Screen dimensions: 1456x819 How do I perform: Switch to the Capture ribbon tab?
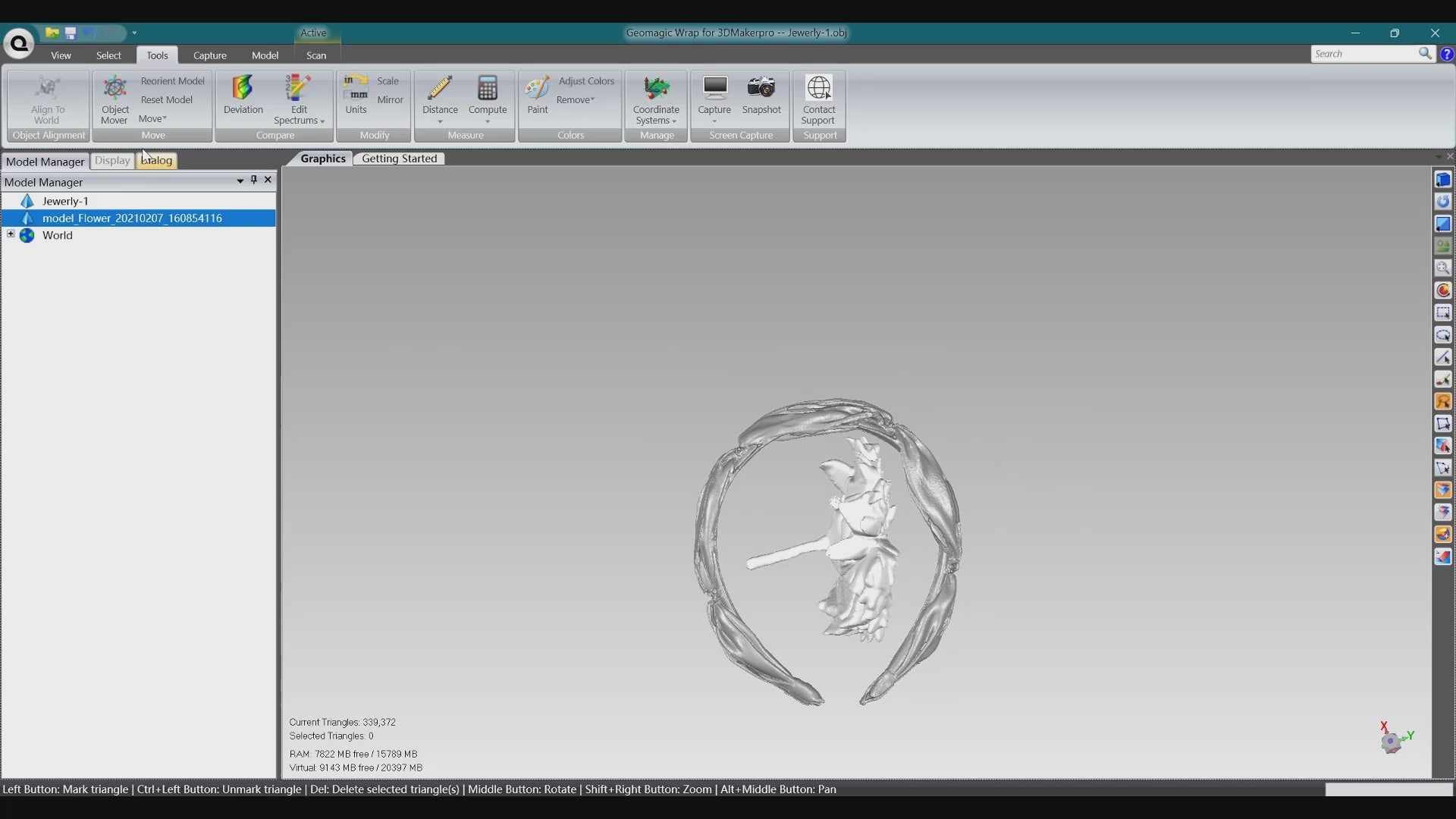click(209, 55)
